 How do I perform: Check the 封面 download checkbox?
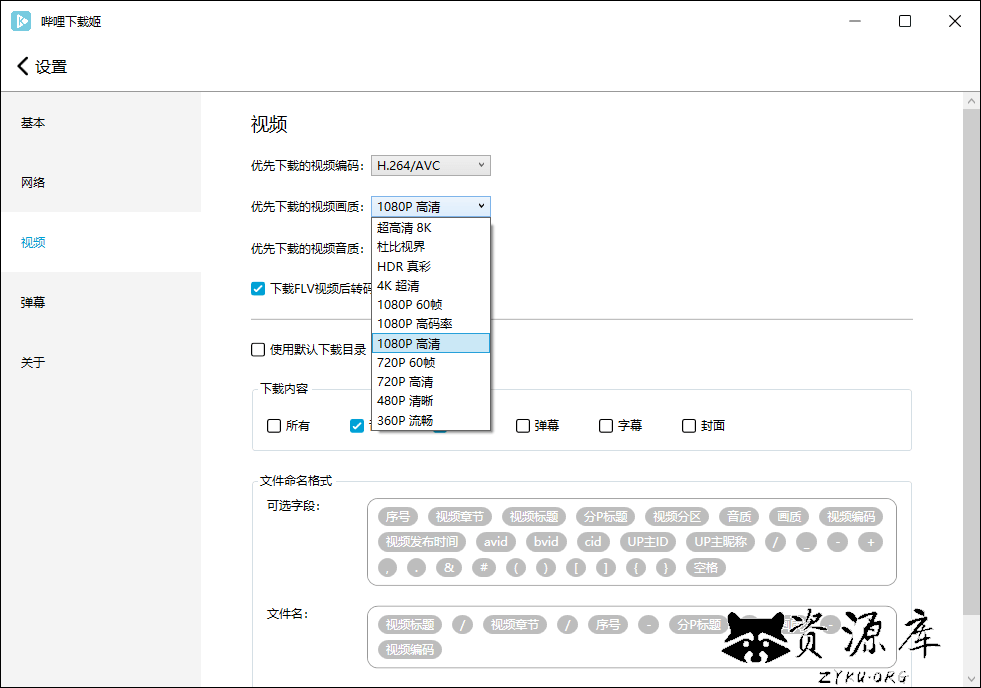tap(689, 426)
